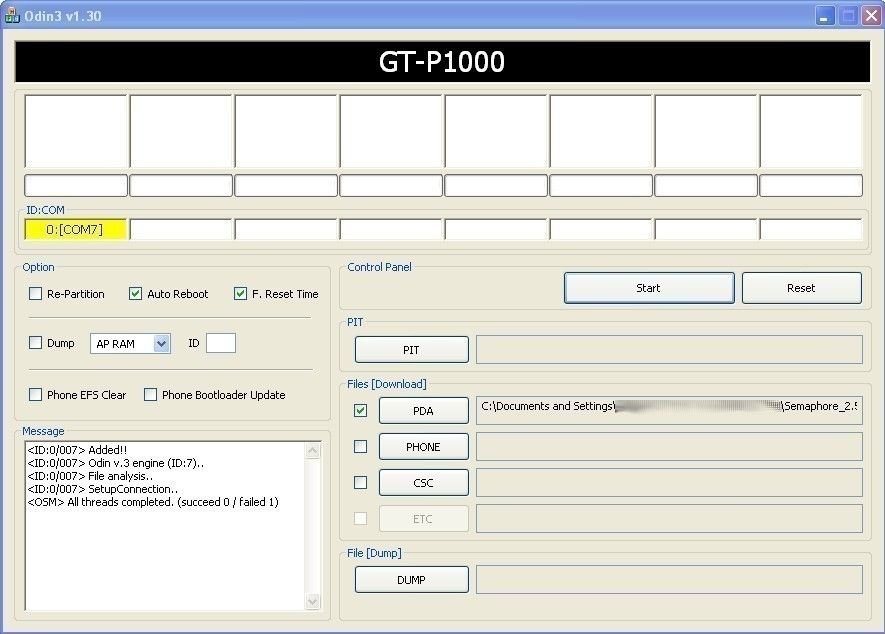
Task: Click the PHONE file button
Action: (423, 447)
